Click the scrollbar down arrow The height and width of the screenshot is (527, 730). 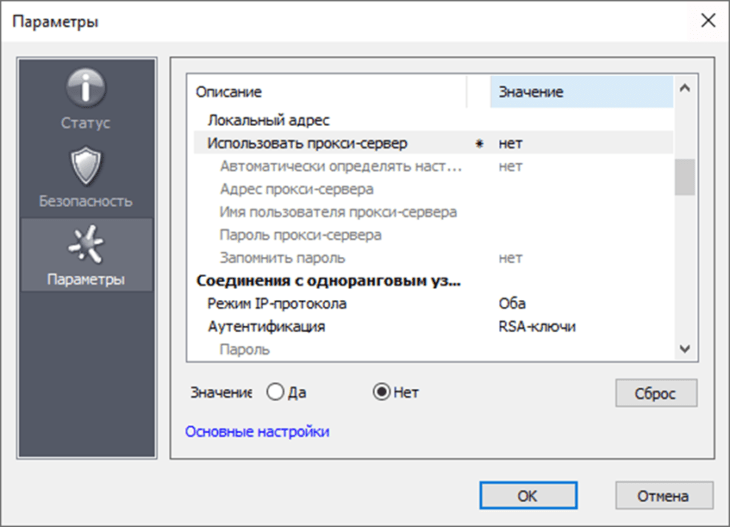[684, 348]
